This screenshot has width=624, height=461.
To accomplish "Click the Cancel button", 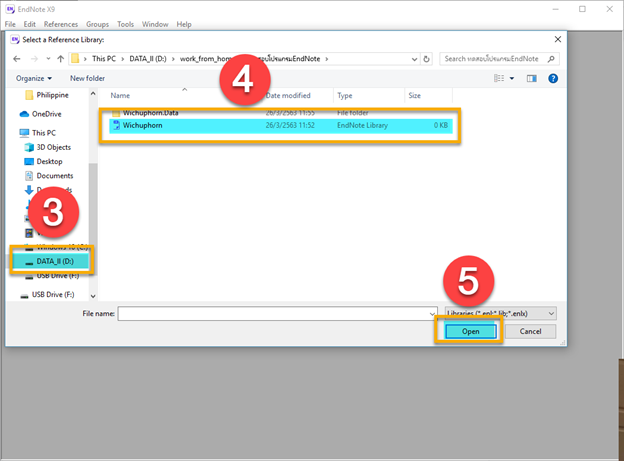I will pos(530,331).
